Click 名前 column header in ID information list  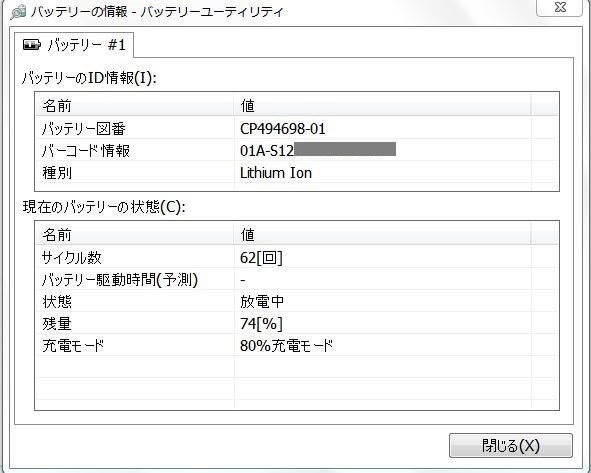[x=135, y=106]
